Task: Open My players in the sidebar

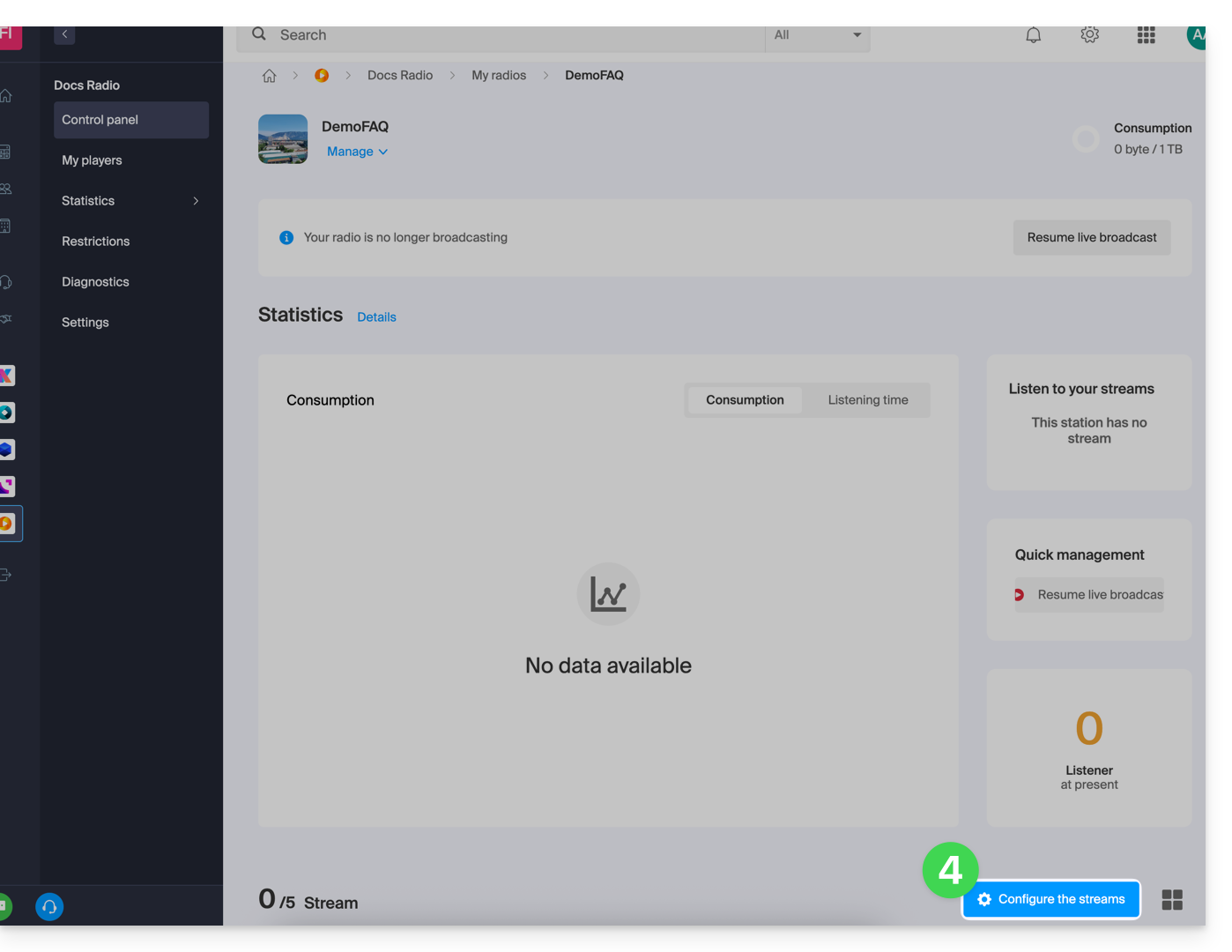Action: click(92, 160)
